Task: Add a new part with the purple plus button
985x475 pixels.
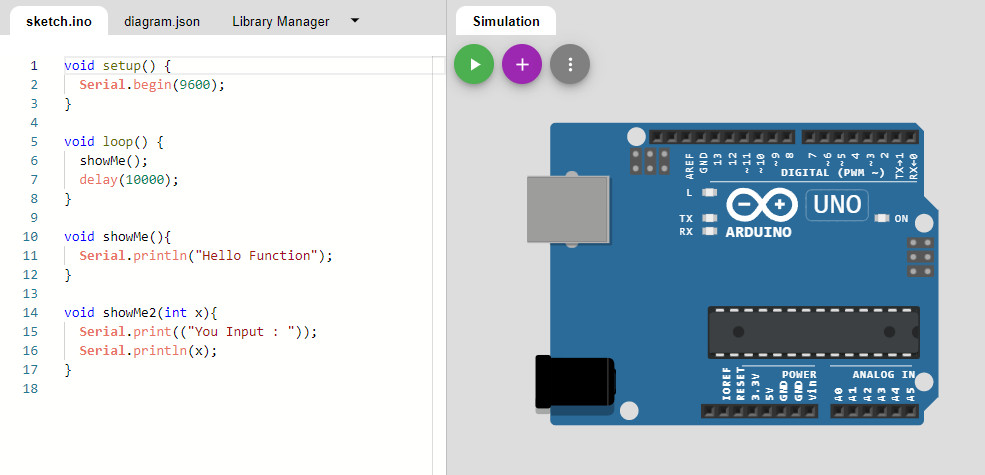Action: pyautogui.click(x=522, y=64)
